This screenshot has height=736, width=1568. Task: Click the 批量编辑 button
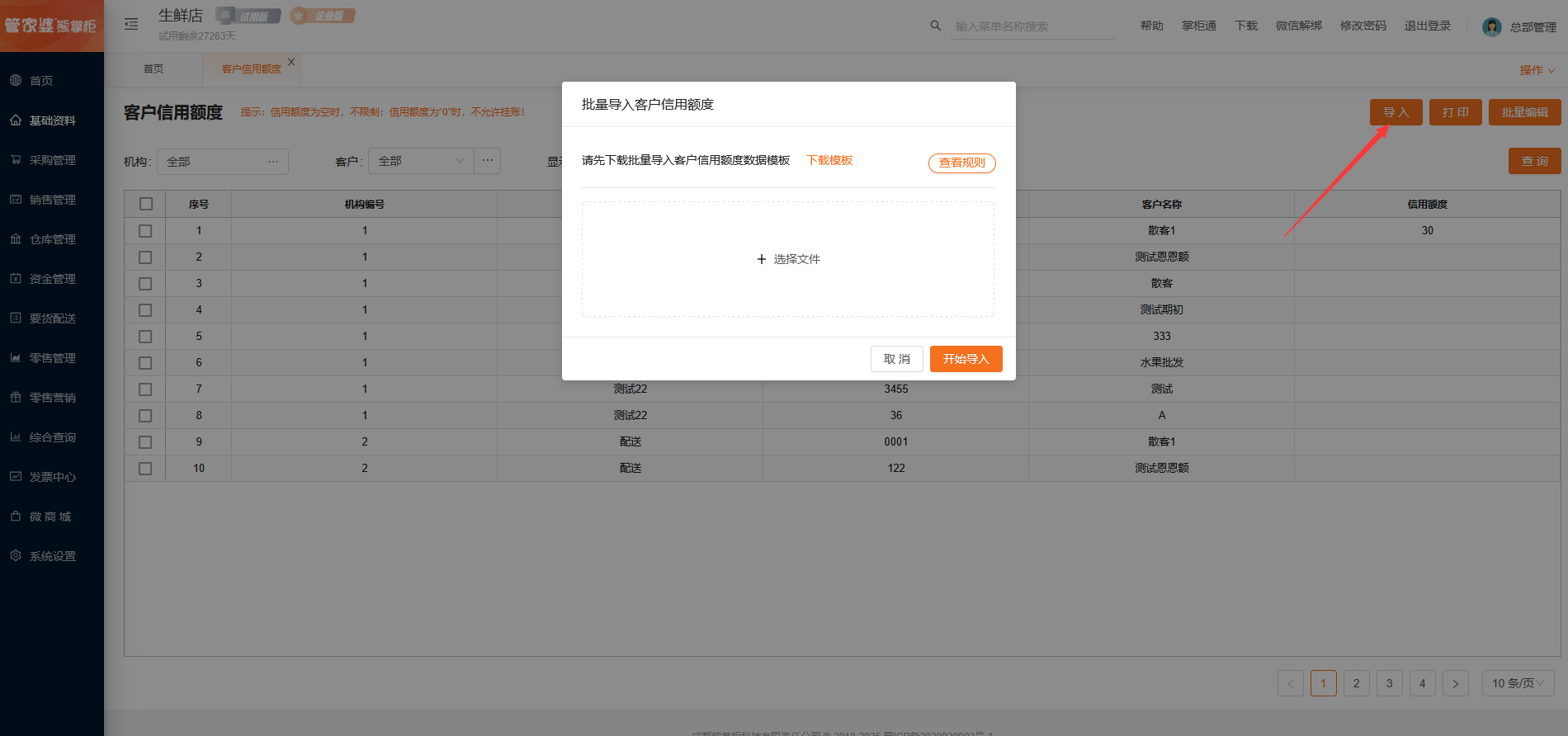click(1525, 112)
